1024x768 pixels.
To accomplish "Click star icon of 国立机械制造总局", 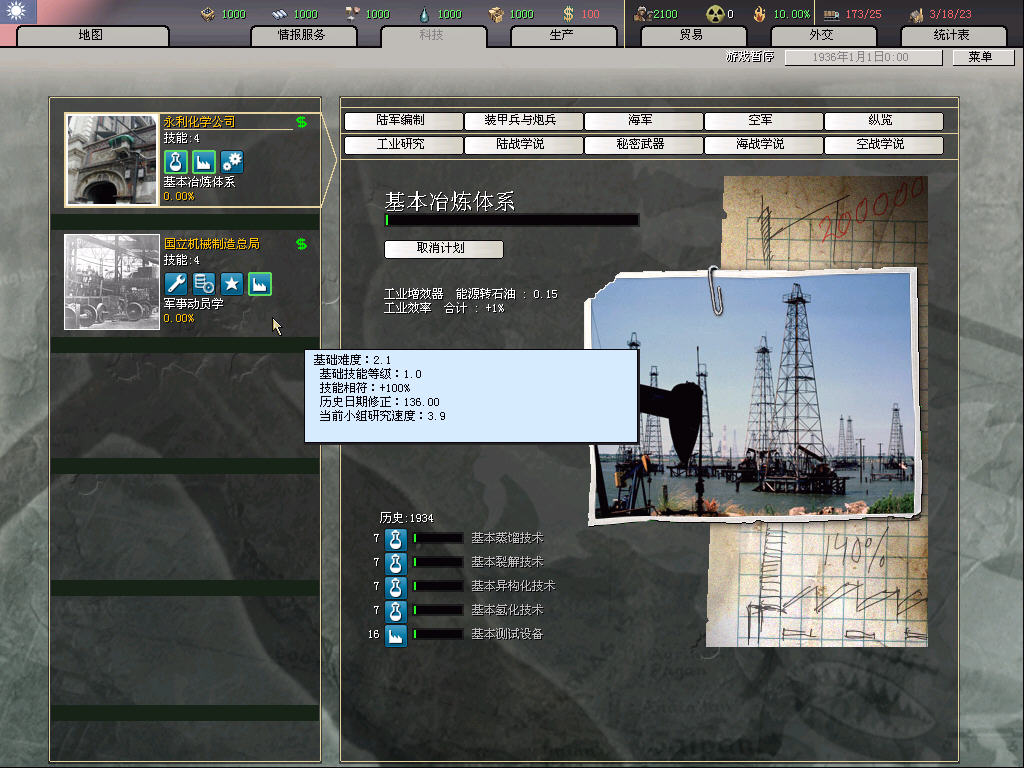I will tap(232, 284).
